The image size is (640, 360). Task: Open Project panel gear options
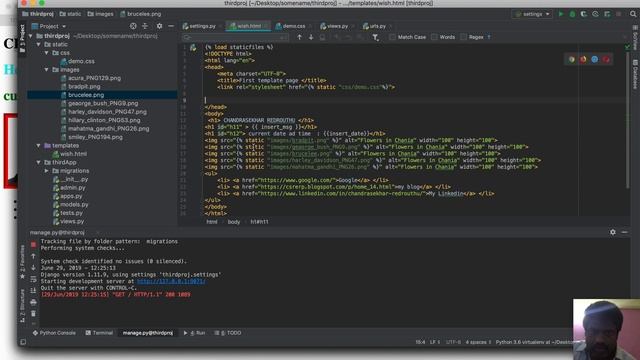159,26
